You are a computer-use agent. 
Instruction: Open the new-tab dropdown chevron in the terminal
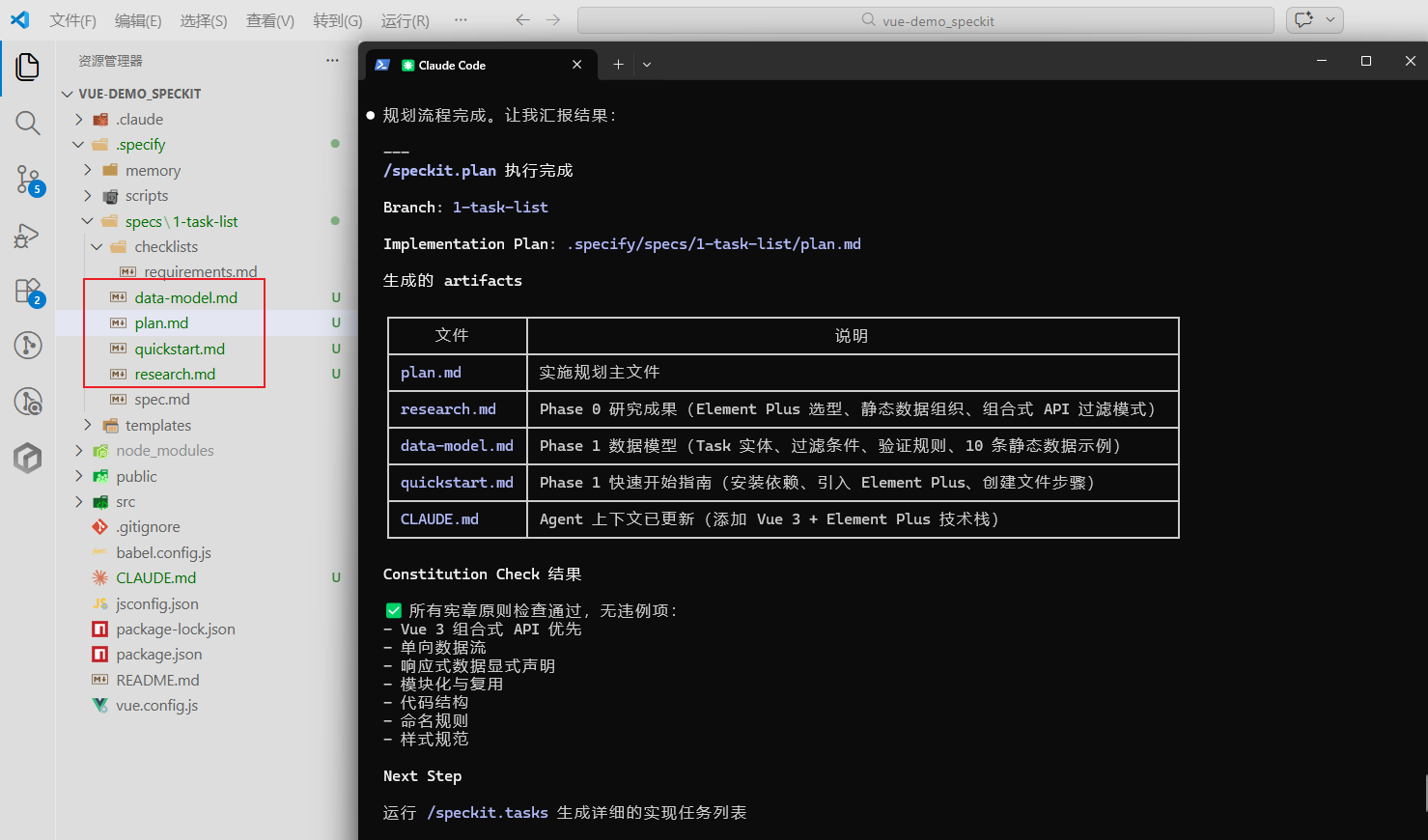point(647,65)
